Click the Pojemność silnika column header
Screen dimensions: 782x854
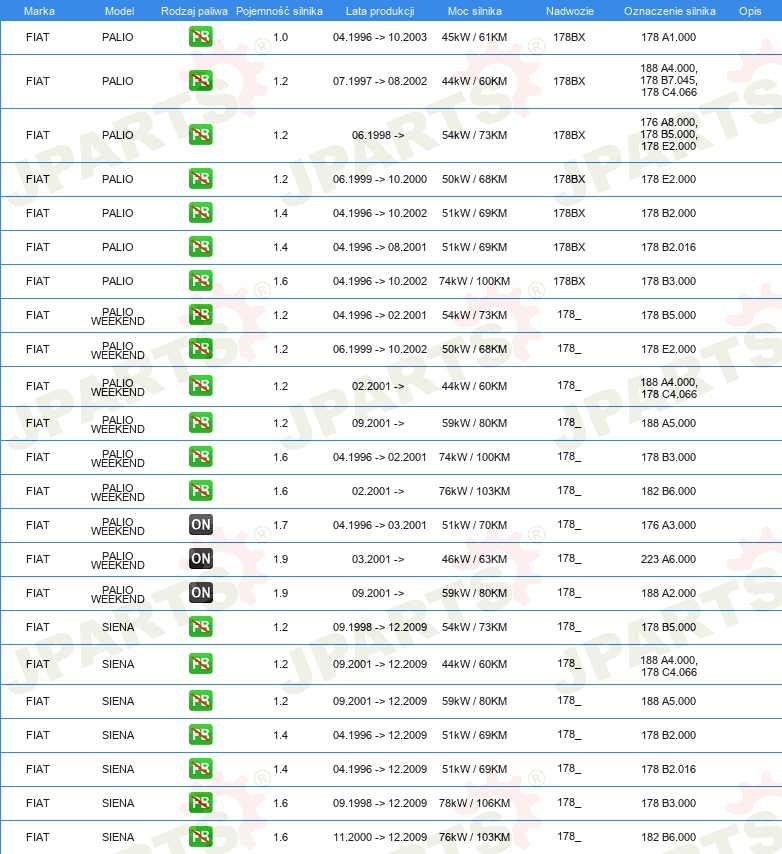(x=279, y=11)
